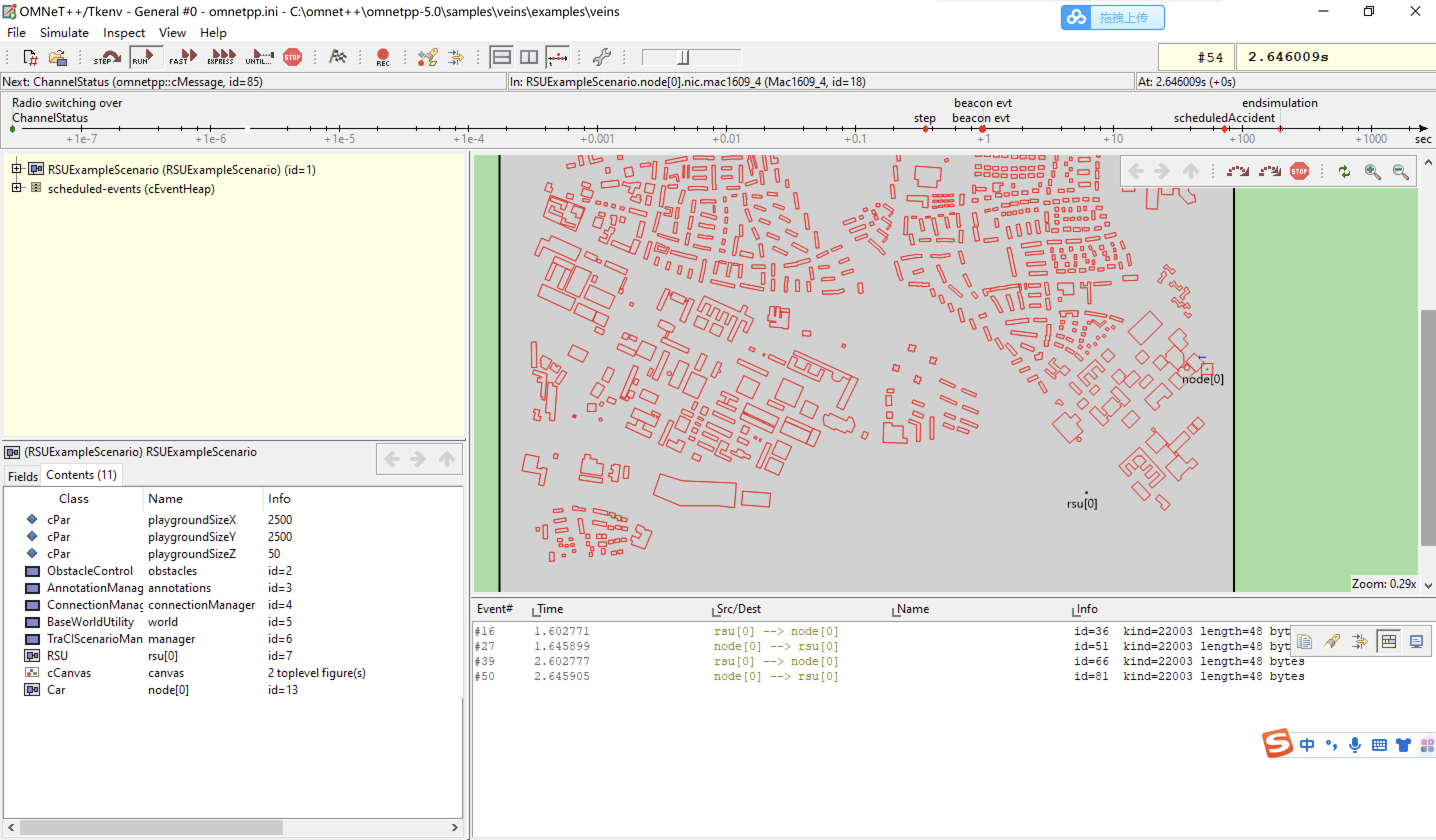Zoom out on the network canvas
Viewport: 1436px width, 840px height.
[x=1400, y=171]
